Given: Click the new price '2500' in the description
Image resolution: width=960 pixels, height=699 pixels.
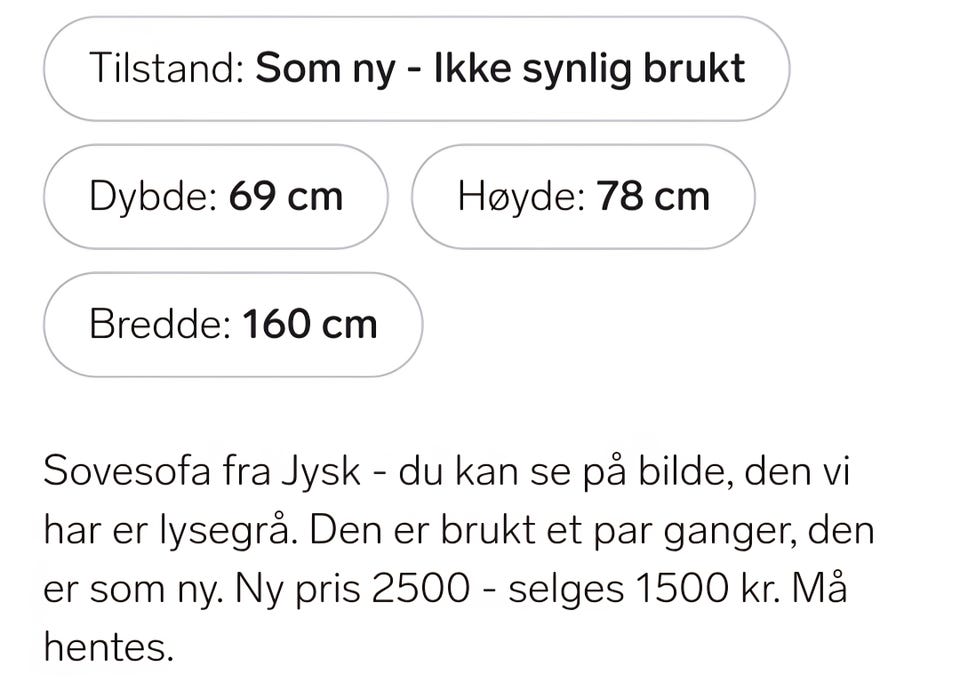Looking at the screenshot, I should (x=421, y=589).
